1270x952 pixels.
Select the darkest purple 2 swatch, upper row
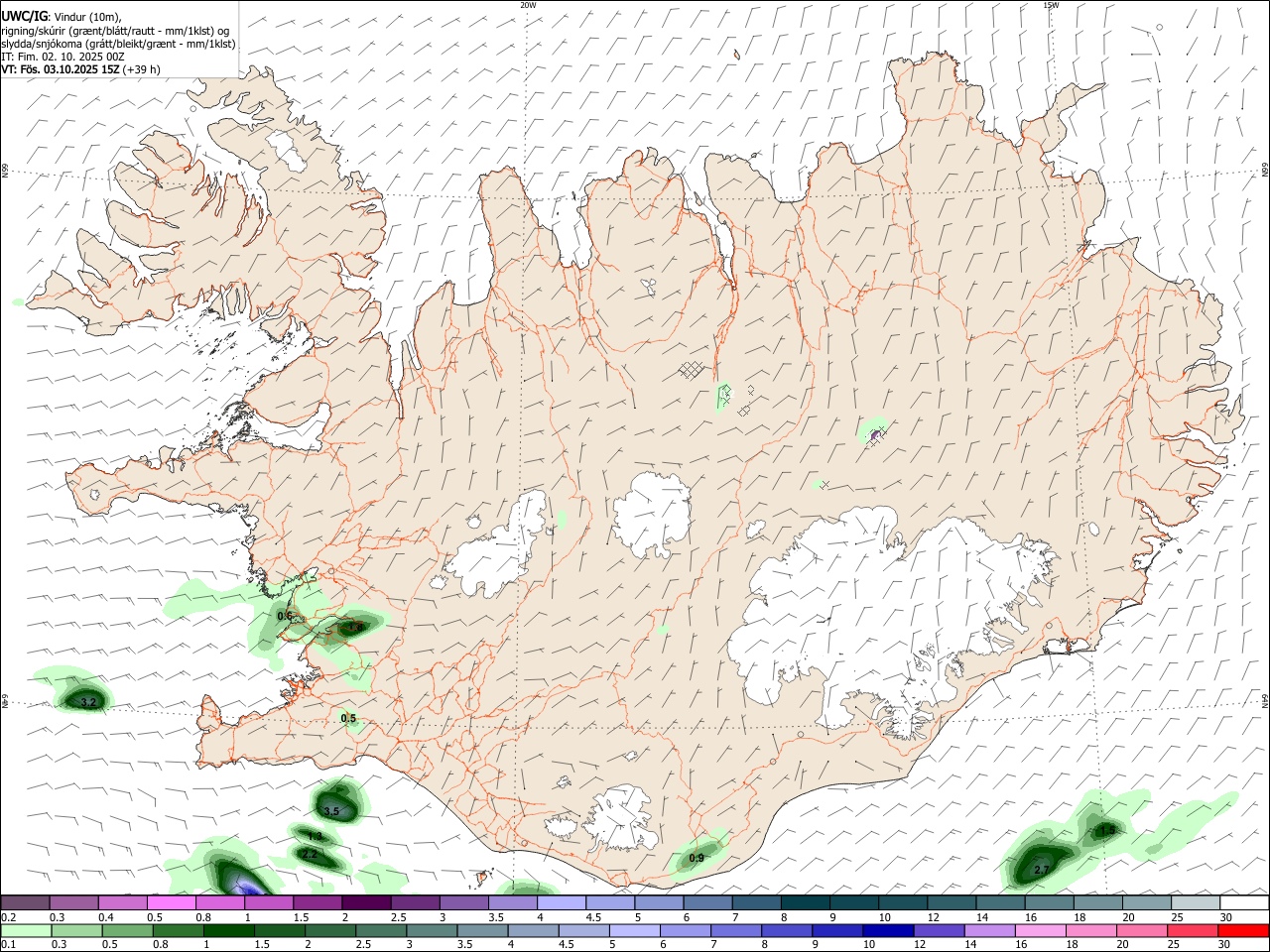click(366, 903)
